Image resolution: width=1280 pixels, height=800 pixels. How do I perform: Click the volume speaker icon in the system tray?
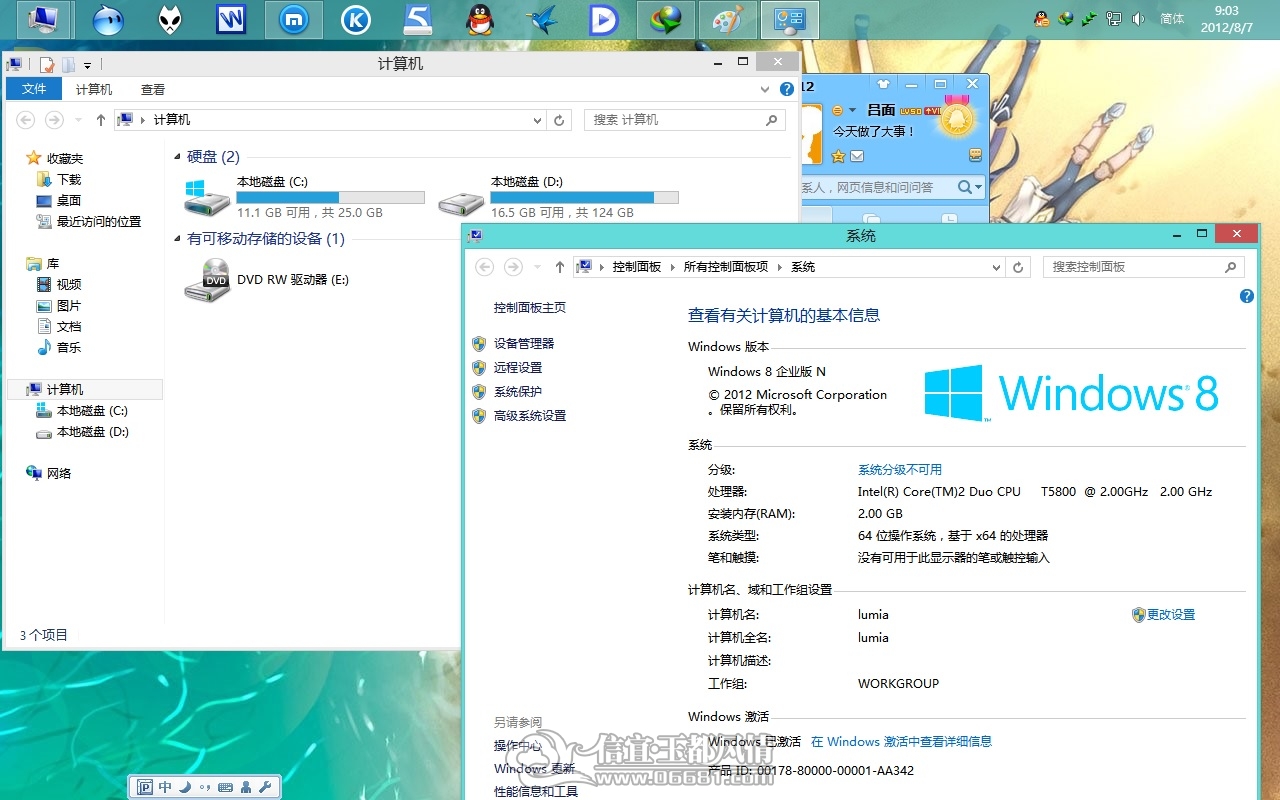[x=1138, y=18]
